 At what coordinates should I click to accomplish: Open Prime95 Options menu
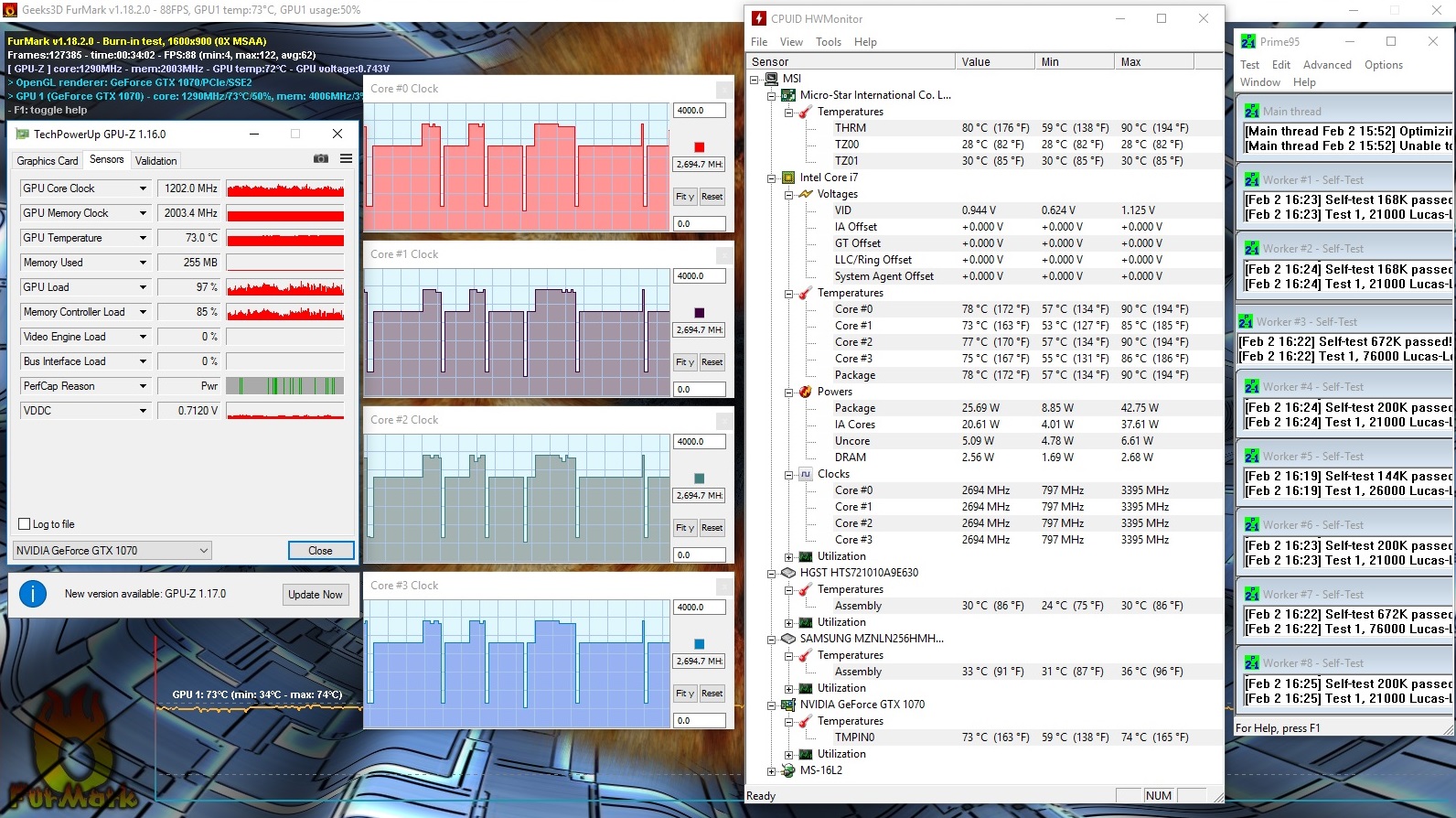[1384, 65]
